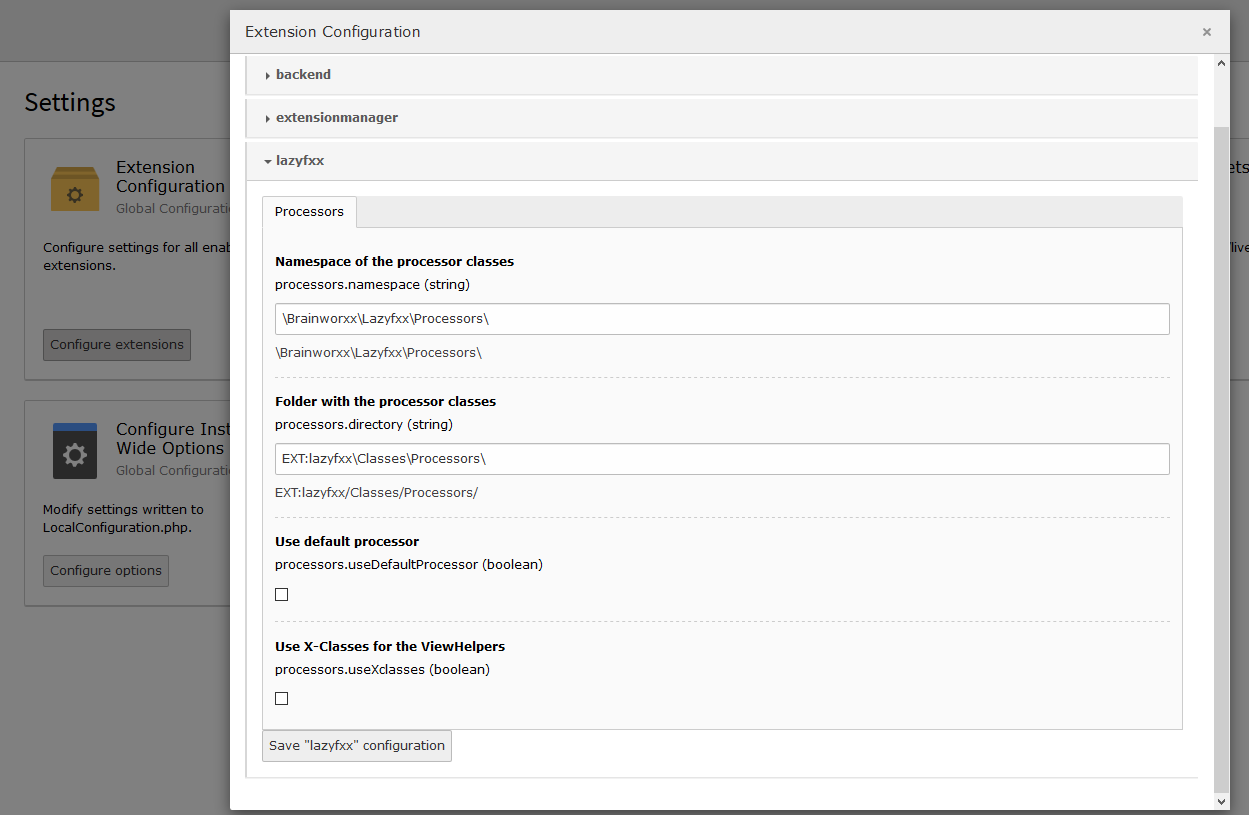Click the Configure options button
This screenshot has height=815, width=1249.
(x=106, y=571)
